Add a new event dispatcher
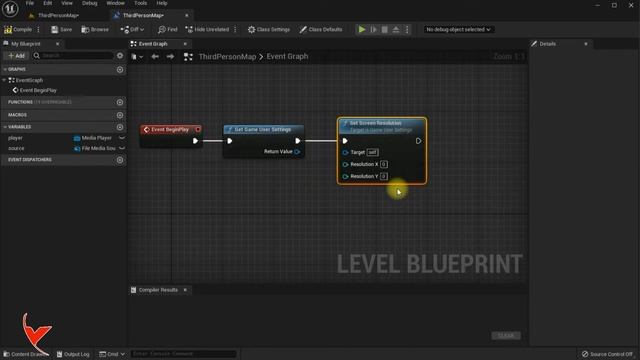The height and width of the screenshot is (360, 640). pos(120,160)
